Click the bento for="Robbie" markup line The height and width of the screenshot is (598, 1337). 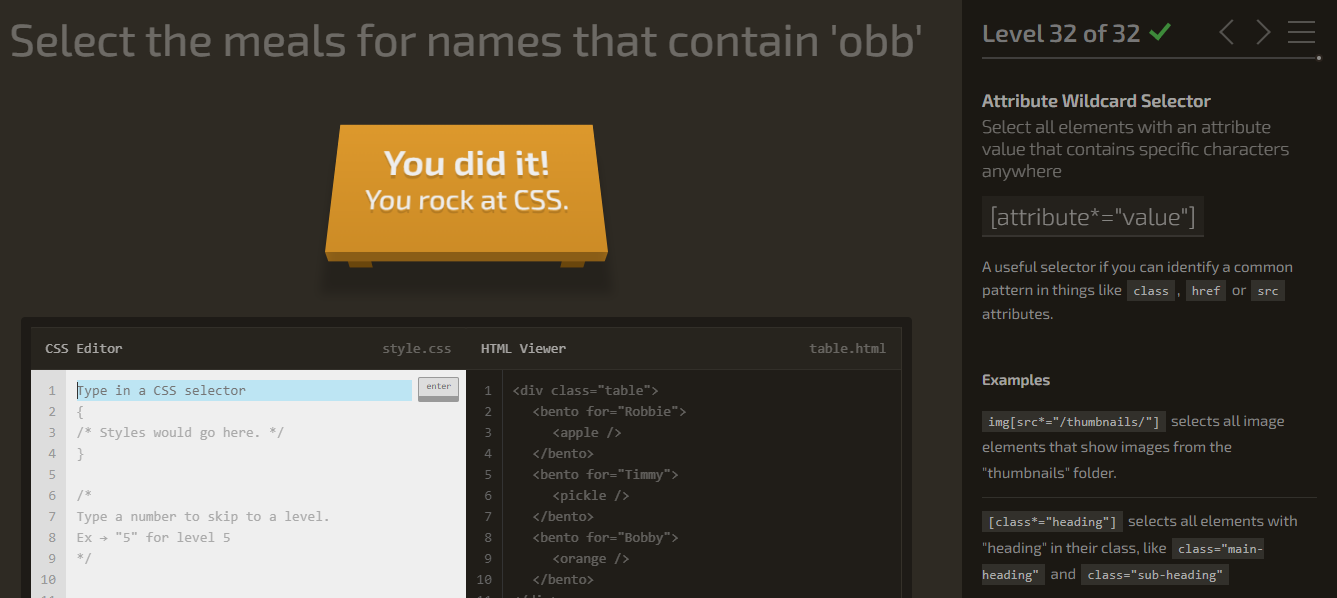tap(610, 411)
